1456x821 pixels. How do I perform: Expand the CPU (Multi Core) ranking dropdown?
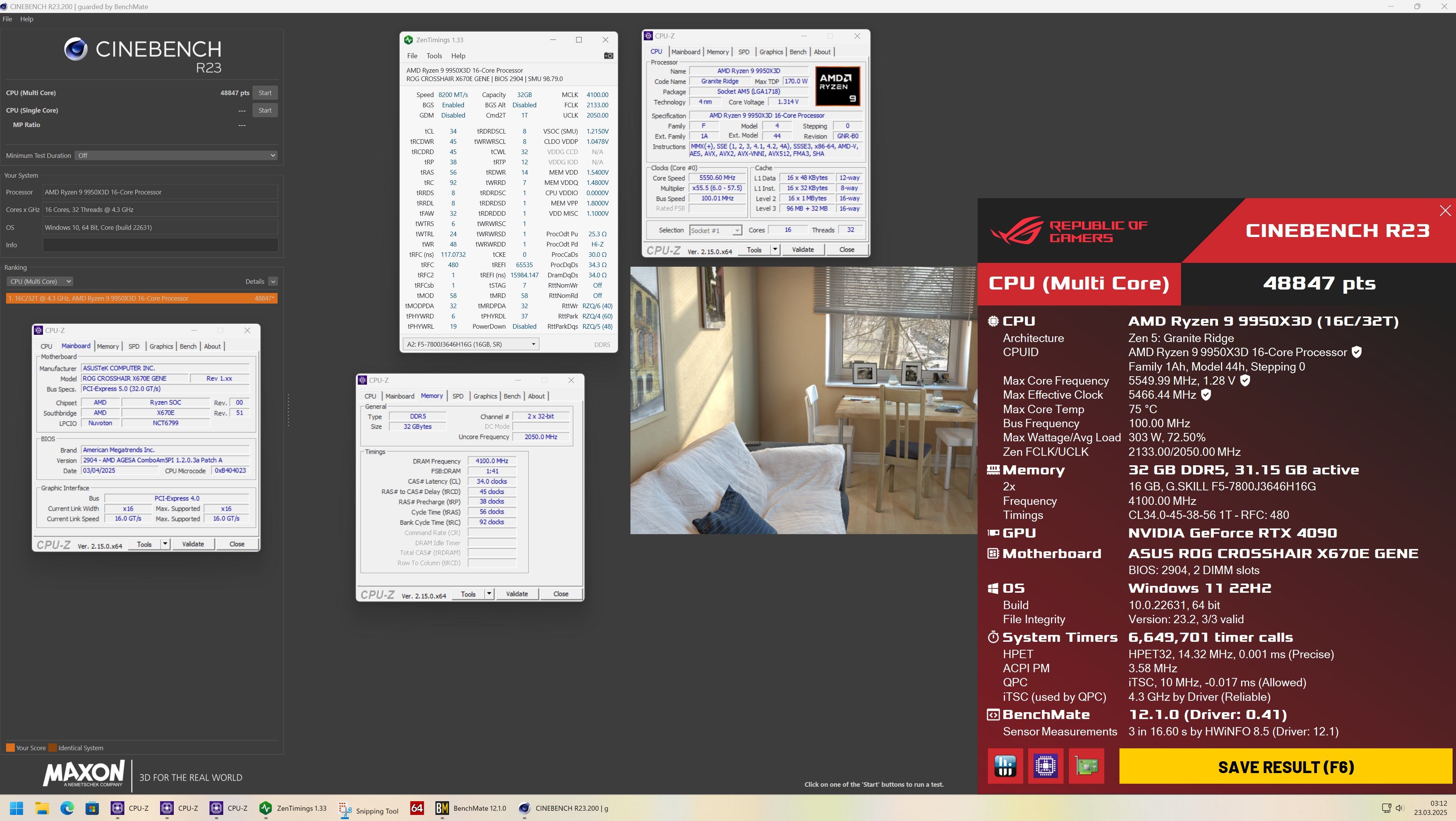coord(40,282)
